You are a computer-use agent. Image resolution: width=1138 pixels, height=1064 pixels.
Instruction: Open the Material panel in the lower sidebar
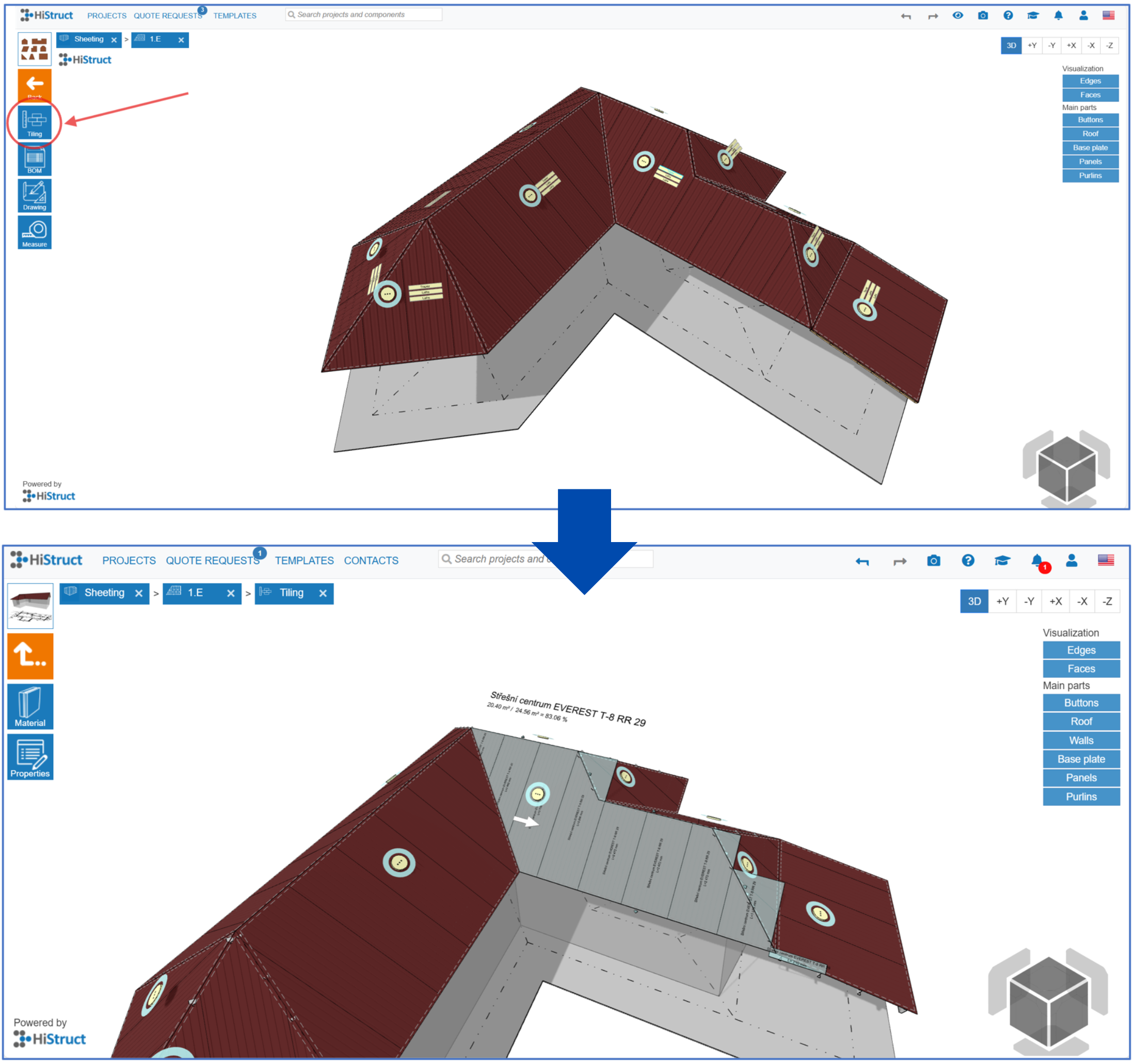point(30,707)
